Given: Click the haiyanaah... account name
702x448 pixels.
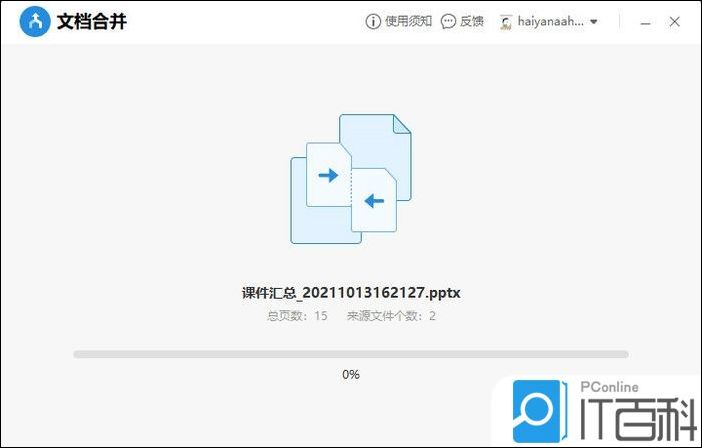Looking at the screenshot, I should tap(551, 21).
